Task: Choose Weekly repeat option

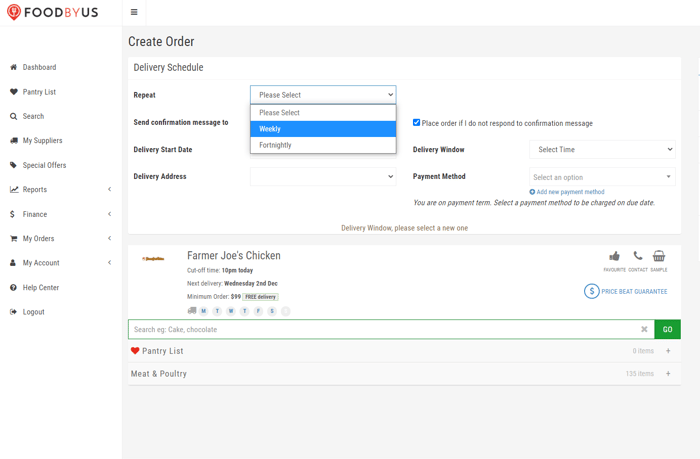Action: tap(323, 129)
